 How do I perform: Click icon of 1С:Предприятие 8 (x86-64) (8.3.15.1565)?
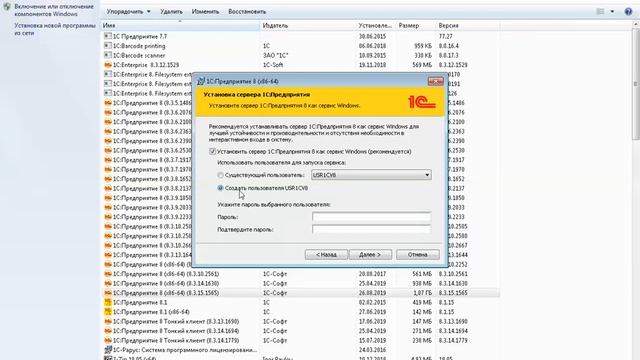point(108,293)
